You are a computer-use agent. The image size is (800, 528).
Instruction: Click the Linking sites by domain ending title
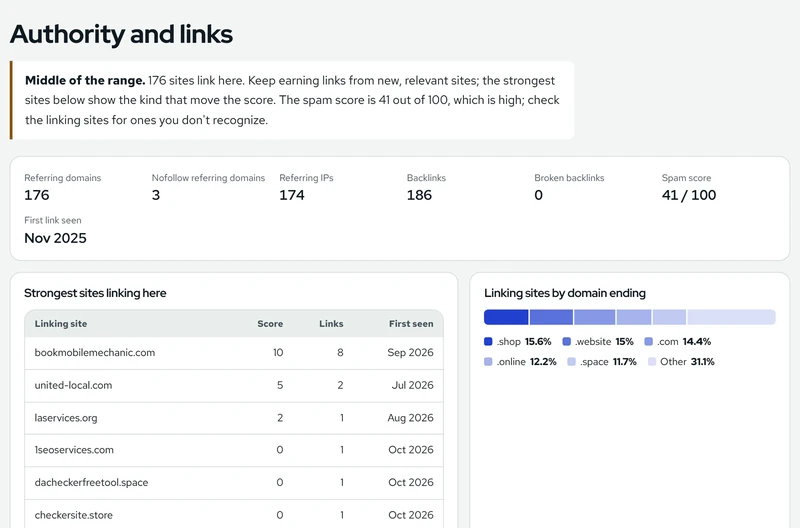pyautogui.click(x=565, y=293)
